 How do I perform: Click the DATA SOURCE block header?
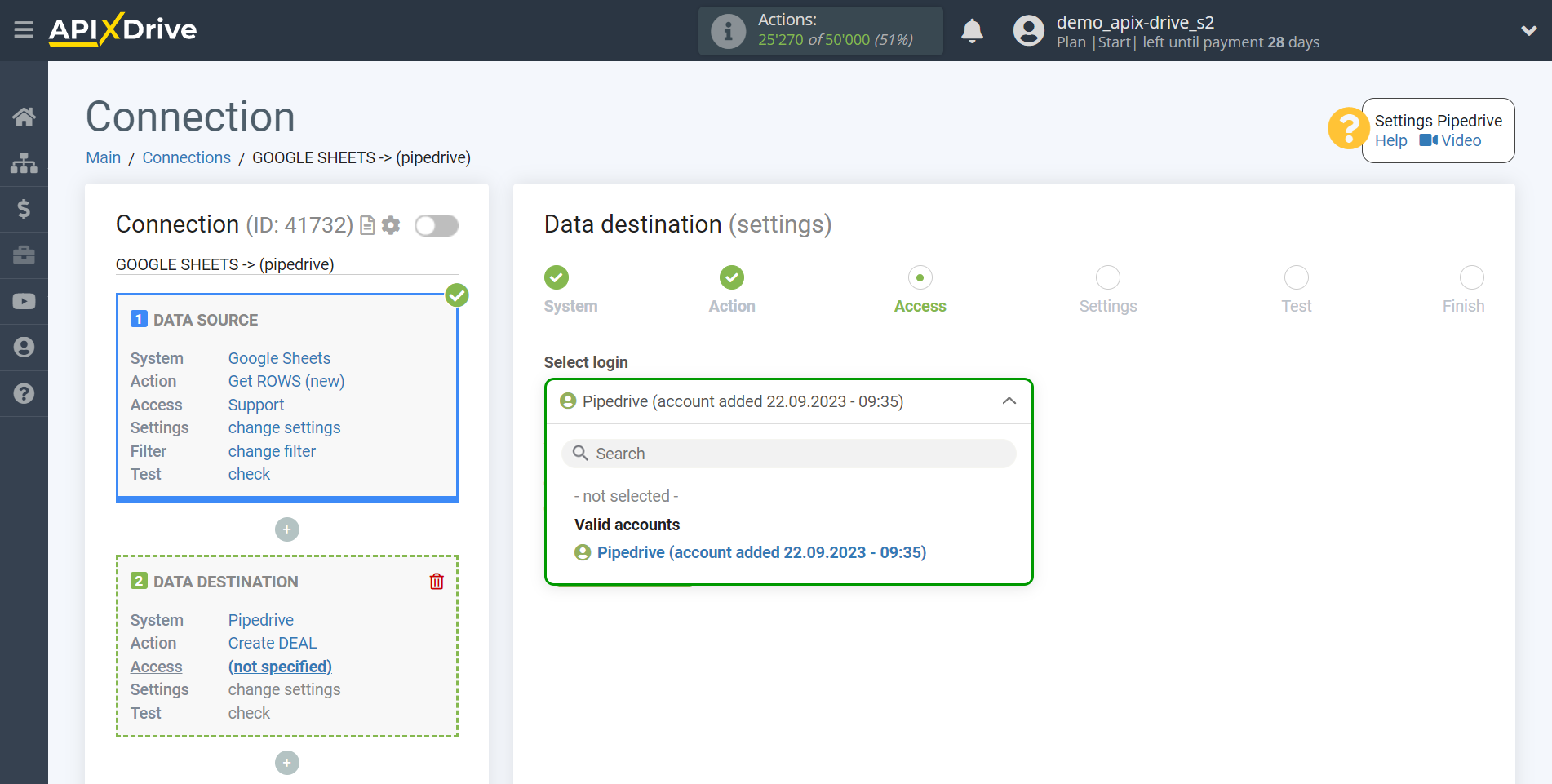click(206, 320)
